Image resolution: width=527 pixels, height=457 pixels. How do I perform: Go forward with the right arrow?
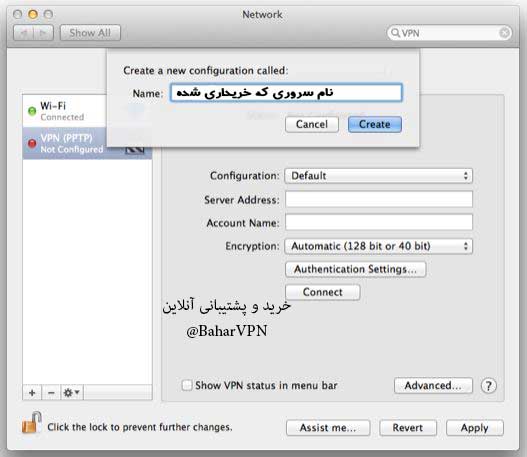tap(43, 33)
